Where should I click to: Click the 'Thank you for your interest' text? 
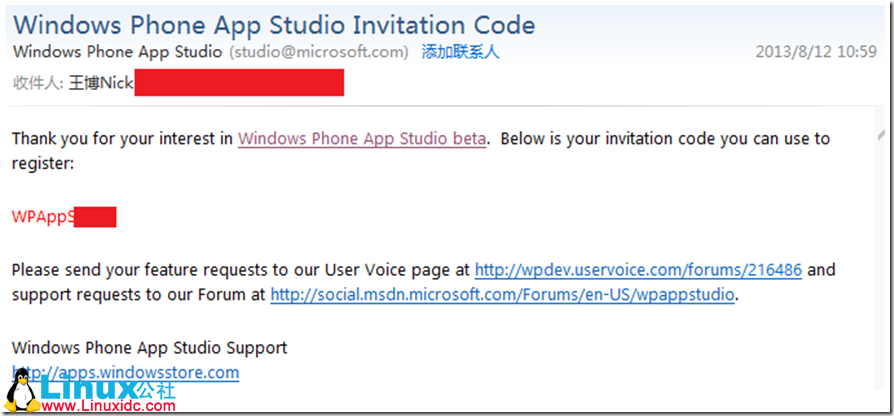pos(122,139)
